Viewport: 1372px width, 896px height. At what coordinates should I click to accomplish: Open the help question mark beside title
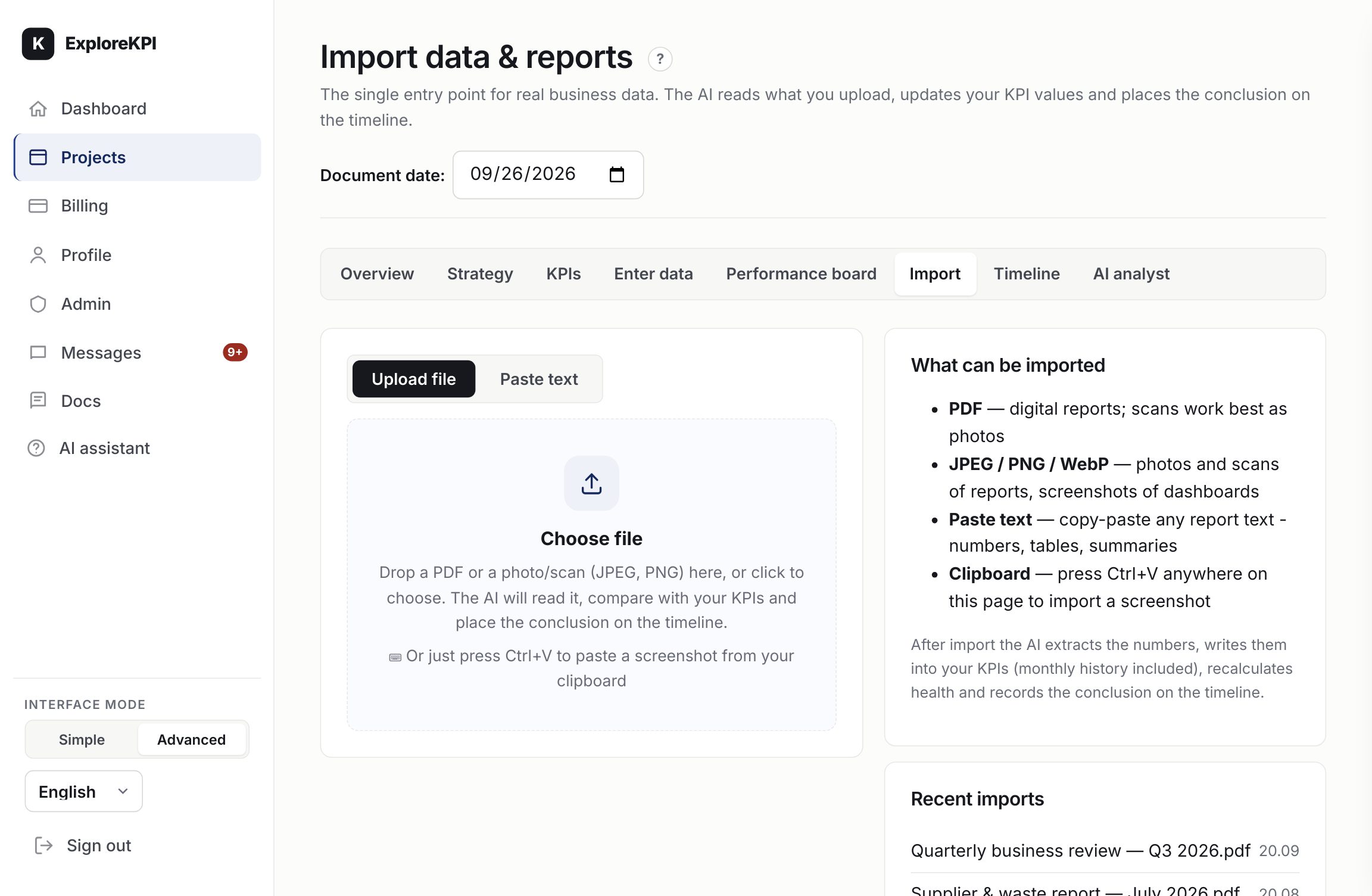pyautogui.click(x=660, y=59)
